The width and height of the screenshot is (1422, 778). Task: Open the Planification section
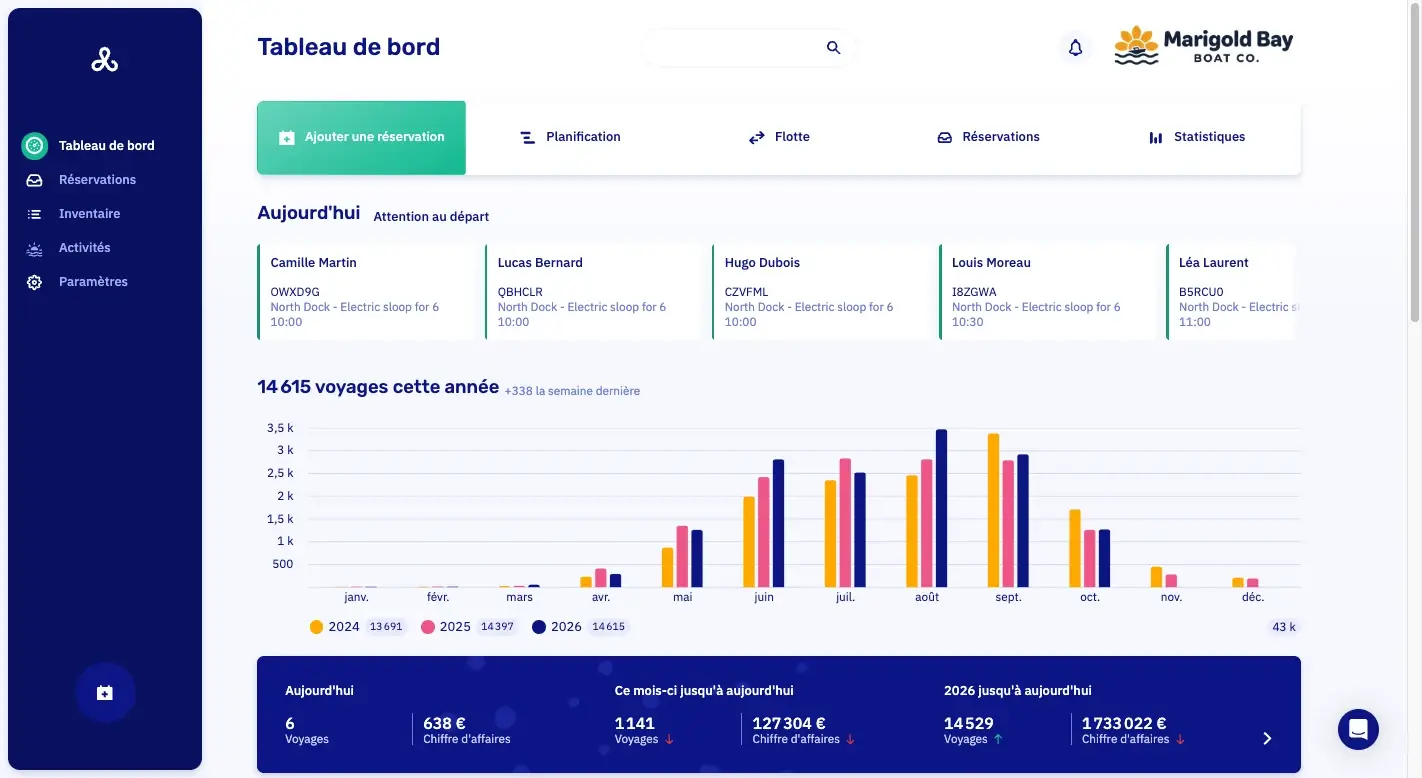[x=570, y=137]
